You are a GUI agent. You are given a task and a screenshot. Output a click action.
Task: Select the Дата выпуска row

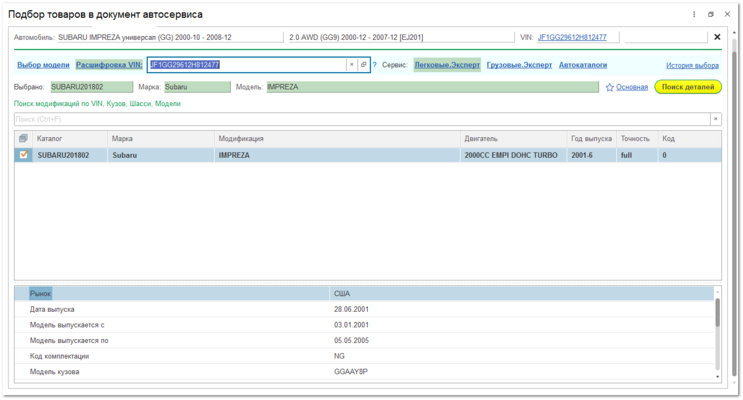[x=364, y=309]
